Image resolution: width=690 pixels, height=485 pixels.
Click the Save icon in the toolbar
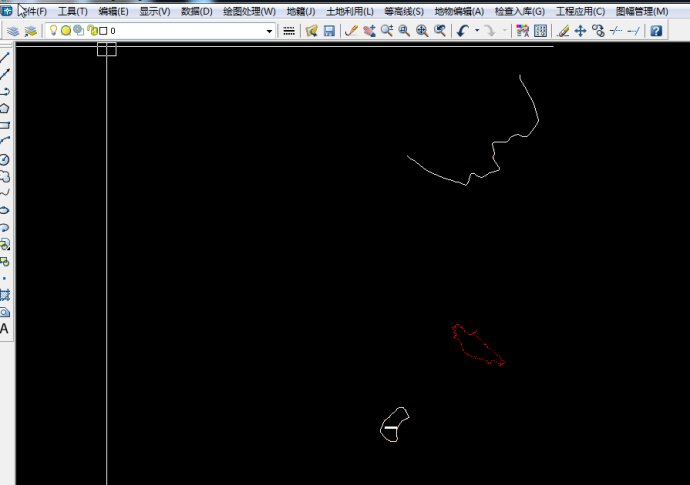click(329, 31)
